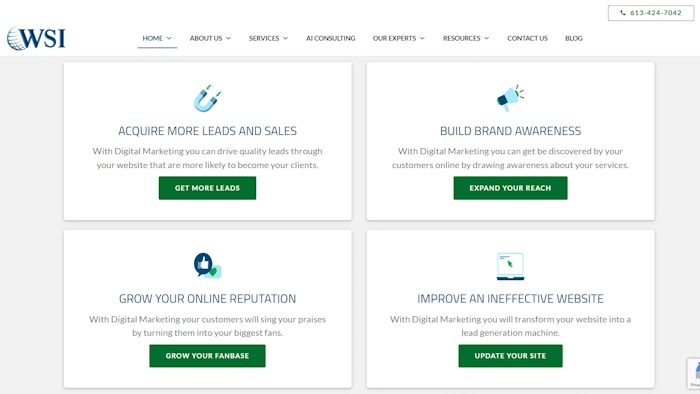Click the Expand Your Reach button
Screen dimensions: 700x394
pyautogui.click(x=510, y=188)
